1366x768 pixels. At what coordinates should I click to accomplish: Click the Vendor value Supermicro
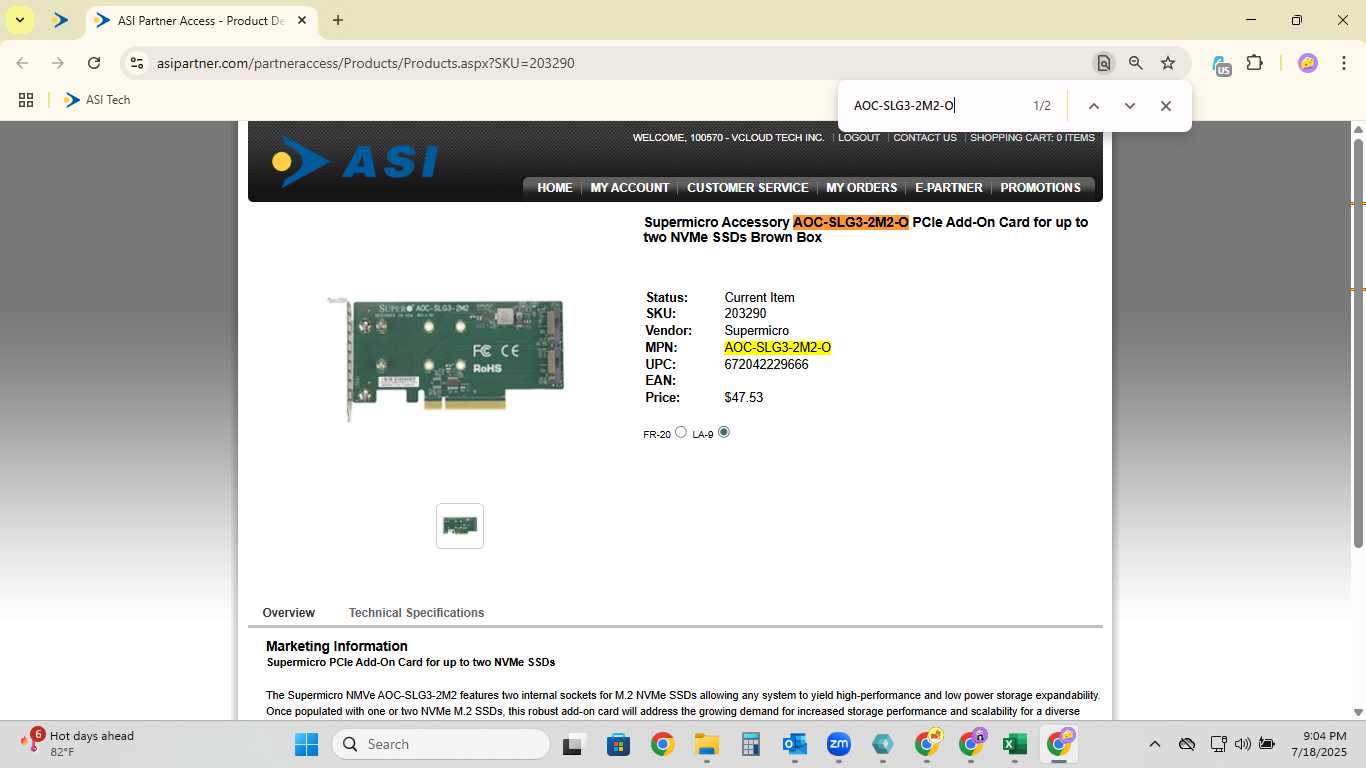click(x=757, y=331)
